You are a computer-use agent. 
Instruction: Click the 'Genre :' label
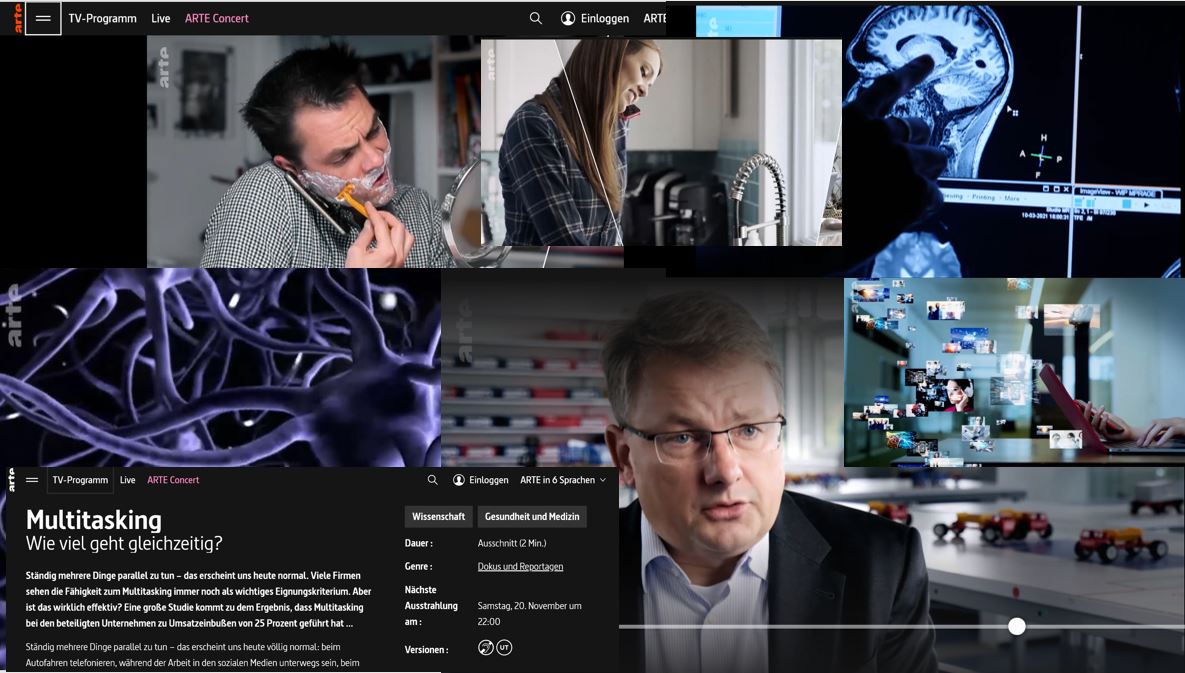click(x=419, y=566)
